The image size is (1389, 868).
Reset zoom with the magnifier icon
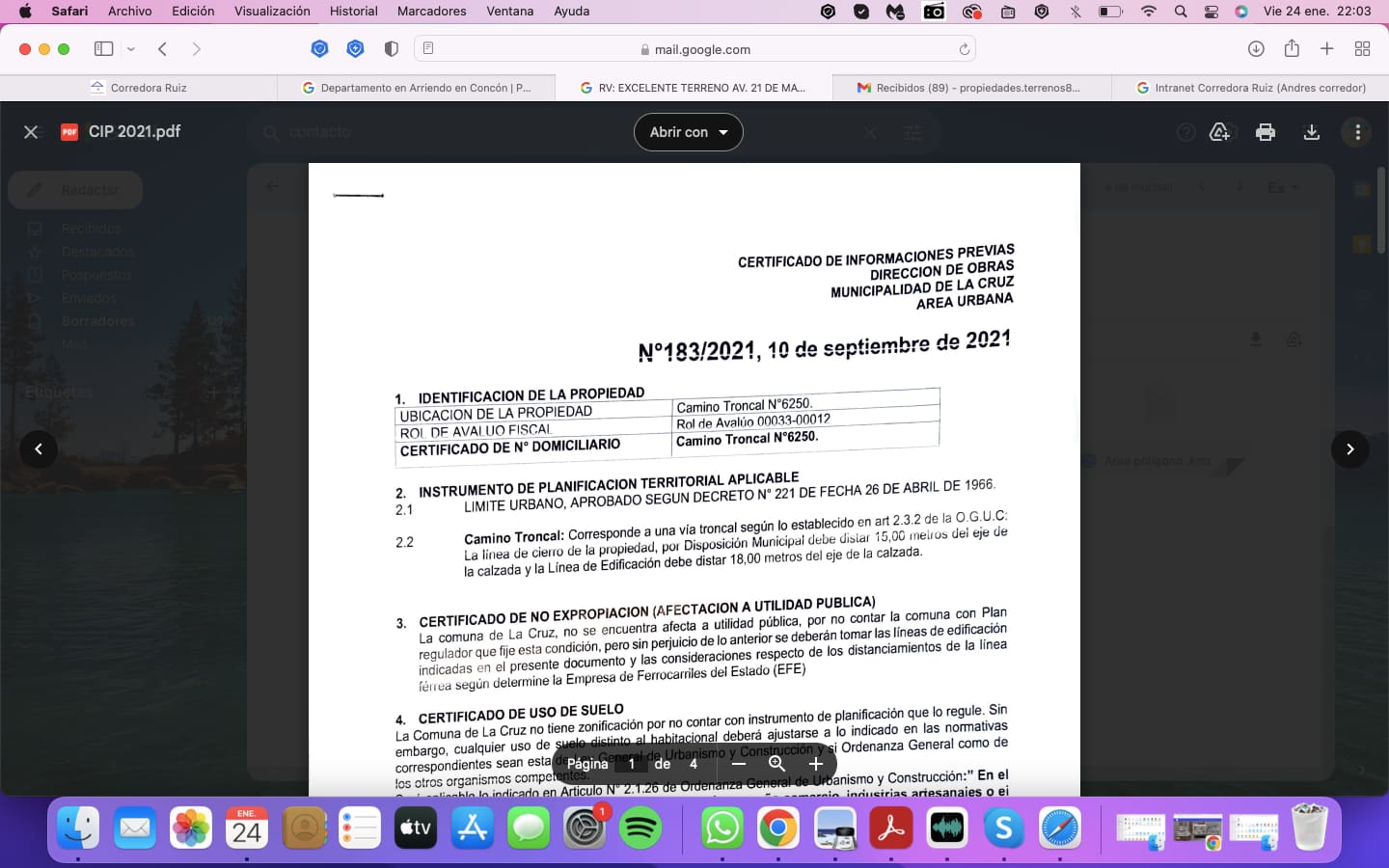coord(776,764)
